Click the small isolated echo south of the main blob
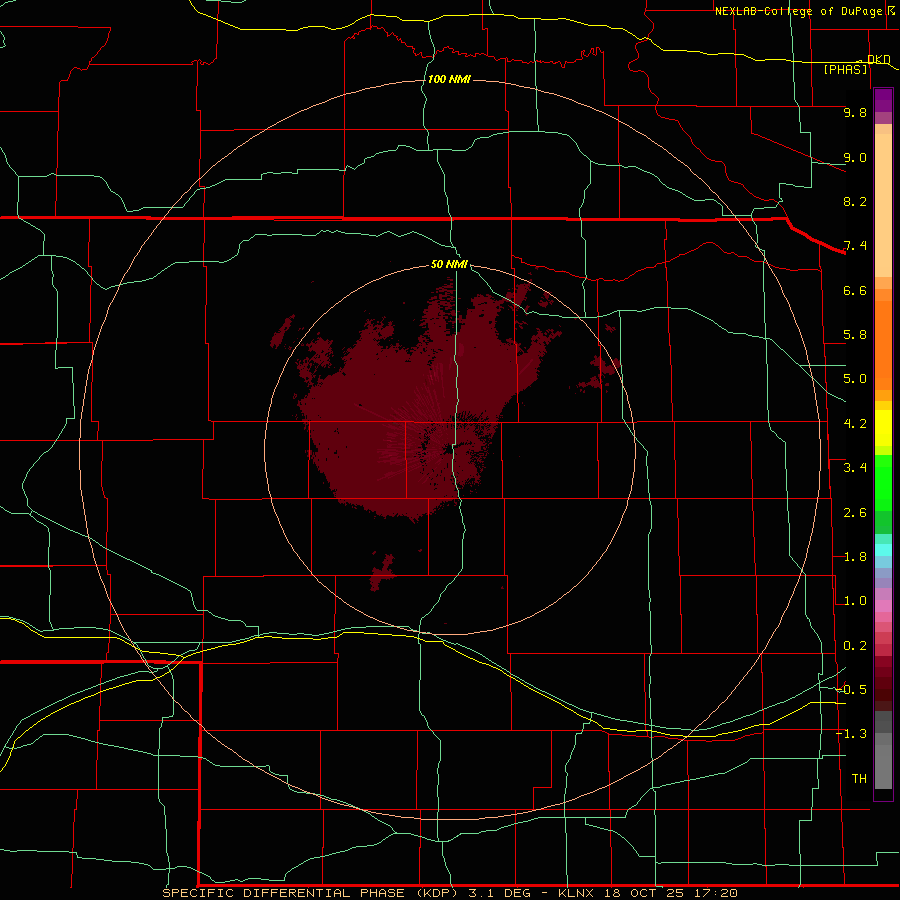Image resolution: width=900 pixels, height=900 pixels. tap(382, 572)
